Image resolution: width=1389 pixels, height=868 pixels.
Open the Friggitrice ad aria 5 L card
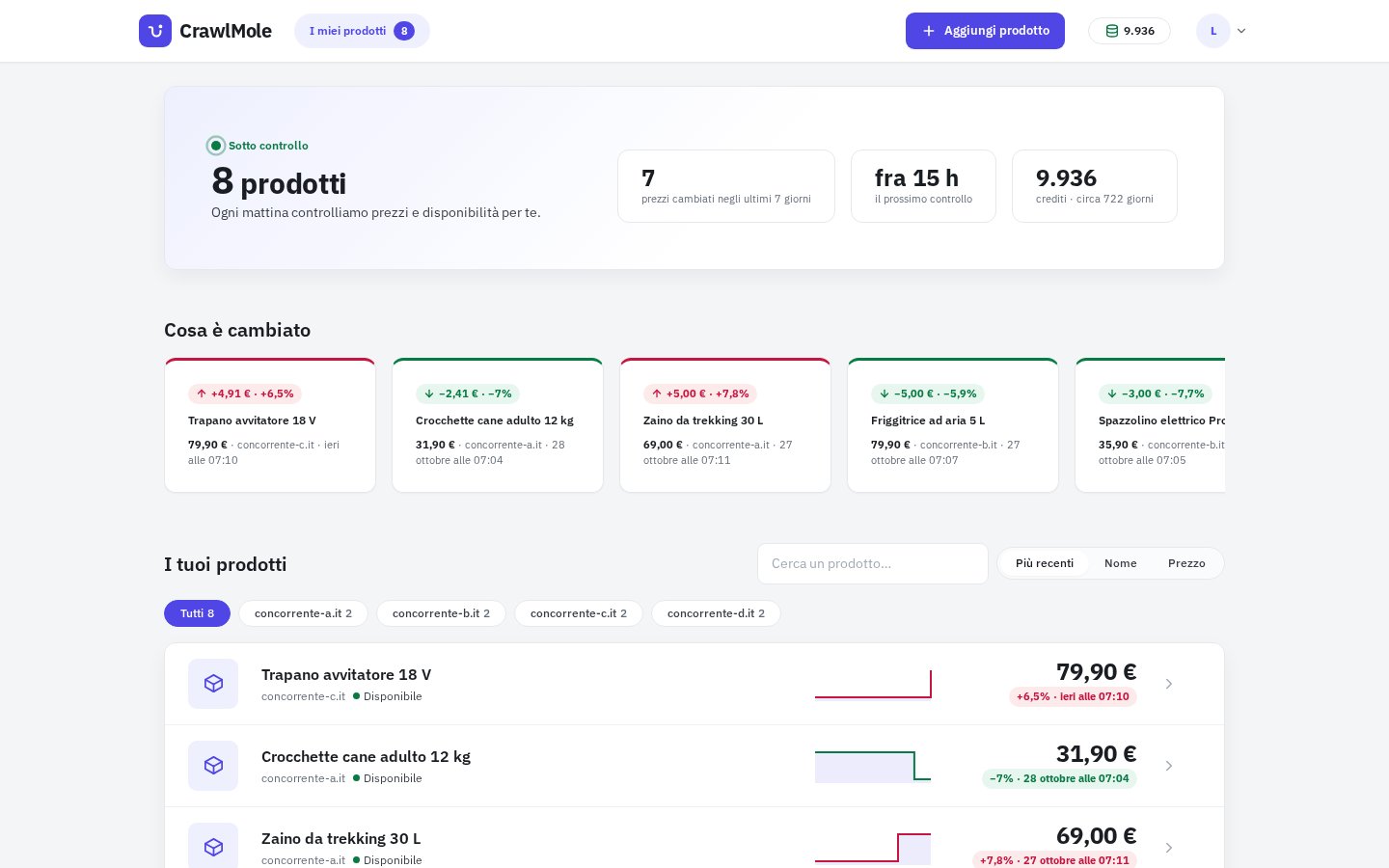click(953, 425)
